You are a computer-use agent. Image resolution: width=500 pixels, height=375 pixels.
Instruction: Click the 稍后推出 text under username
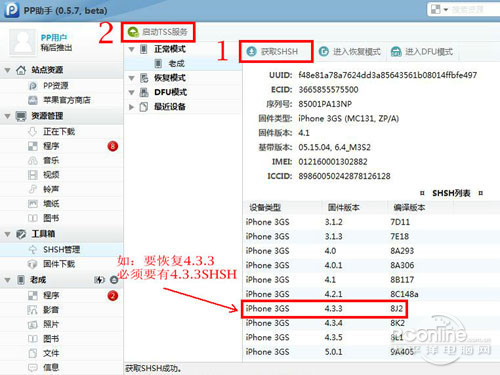[x=56, y=48]
